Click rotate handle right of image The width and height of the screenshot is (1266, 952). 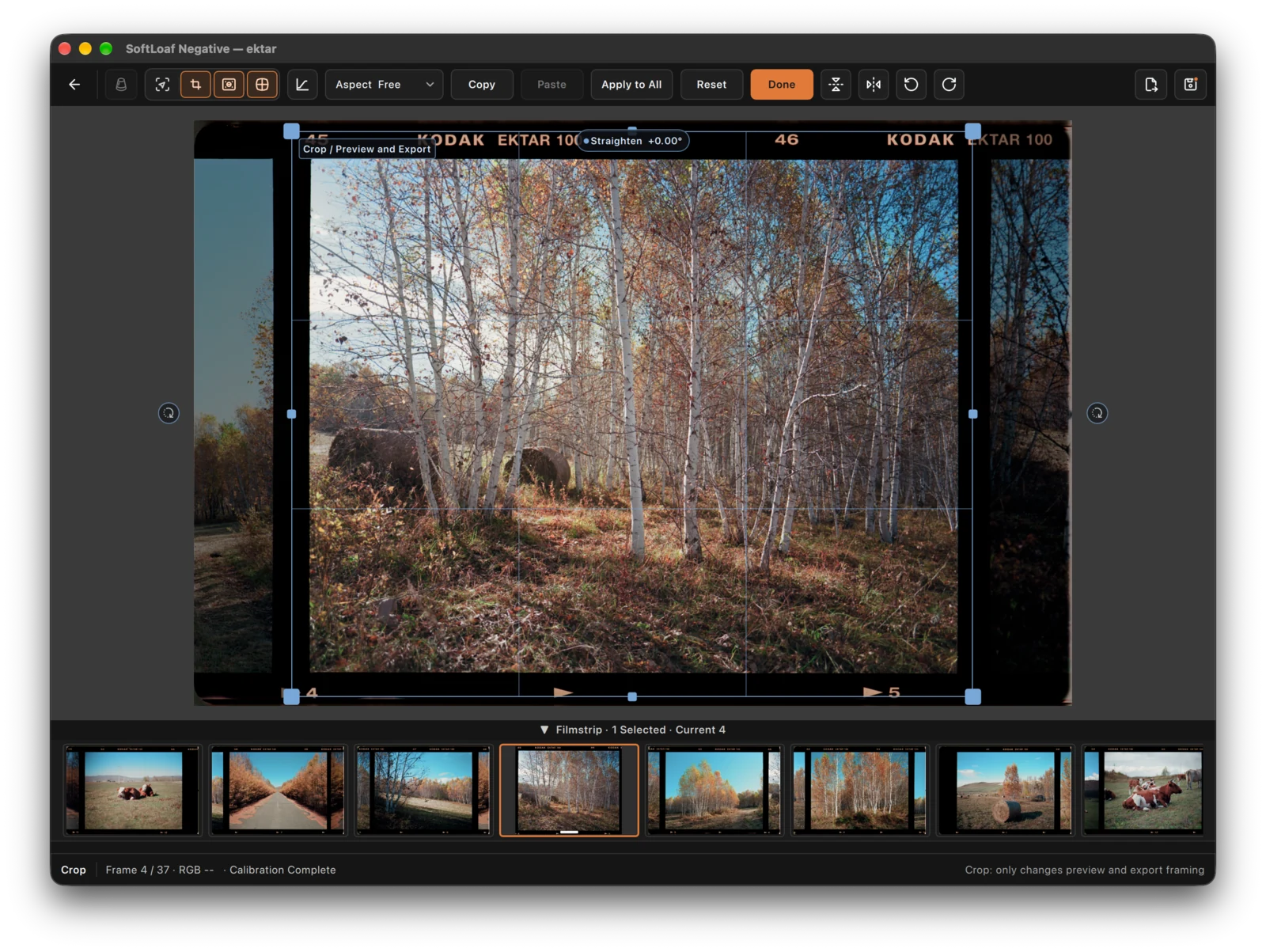1097,413
